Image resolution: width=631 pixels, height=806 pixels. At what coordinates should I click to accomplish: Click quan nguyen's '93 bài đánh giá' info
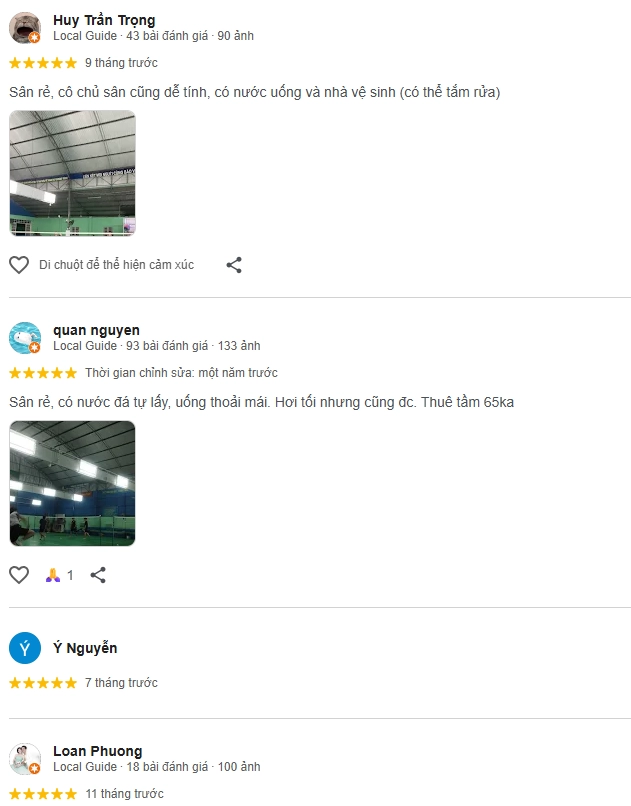[167, 345]
